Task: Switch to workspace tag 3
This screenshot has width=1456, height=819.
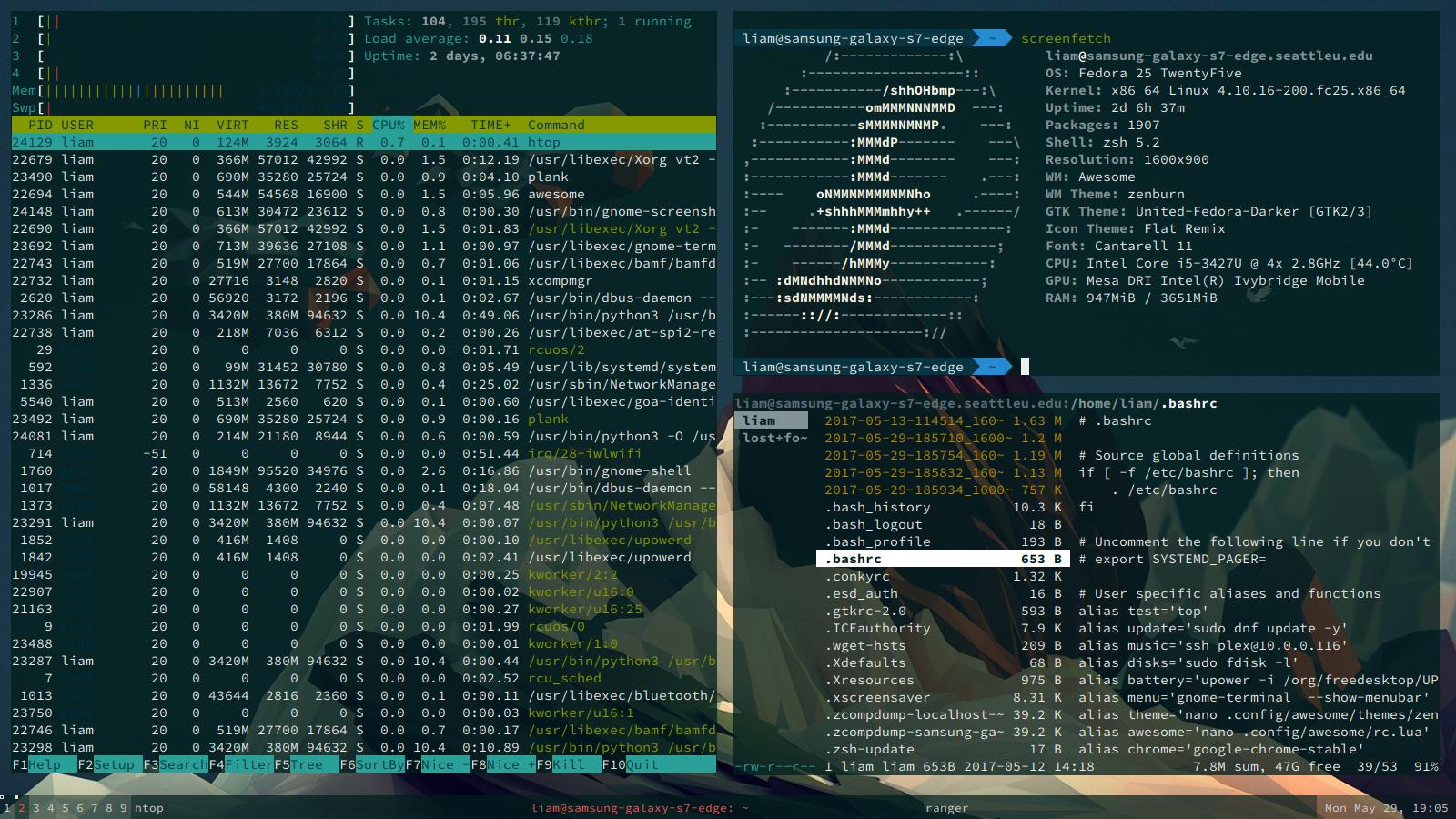Action: 36,807
